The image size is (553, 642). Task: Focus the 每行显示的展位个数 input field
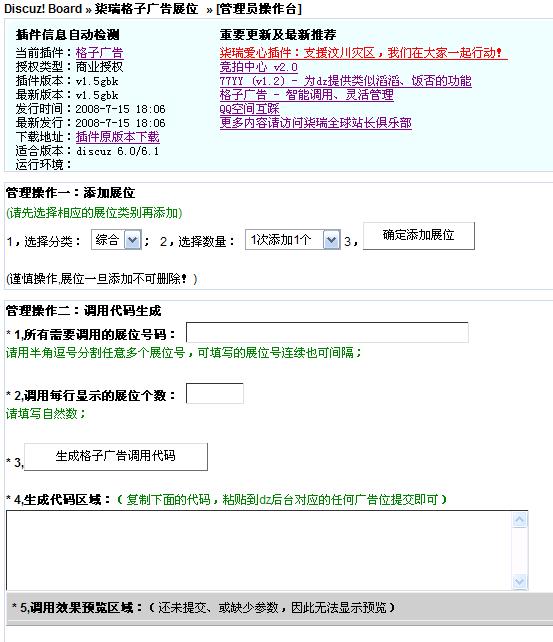pyautogui.click(x=215, y=393)
